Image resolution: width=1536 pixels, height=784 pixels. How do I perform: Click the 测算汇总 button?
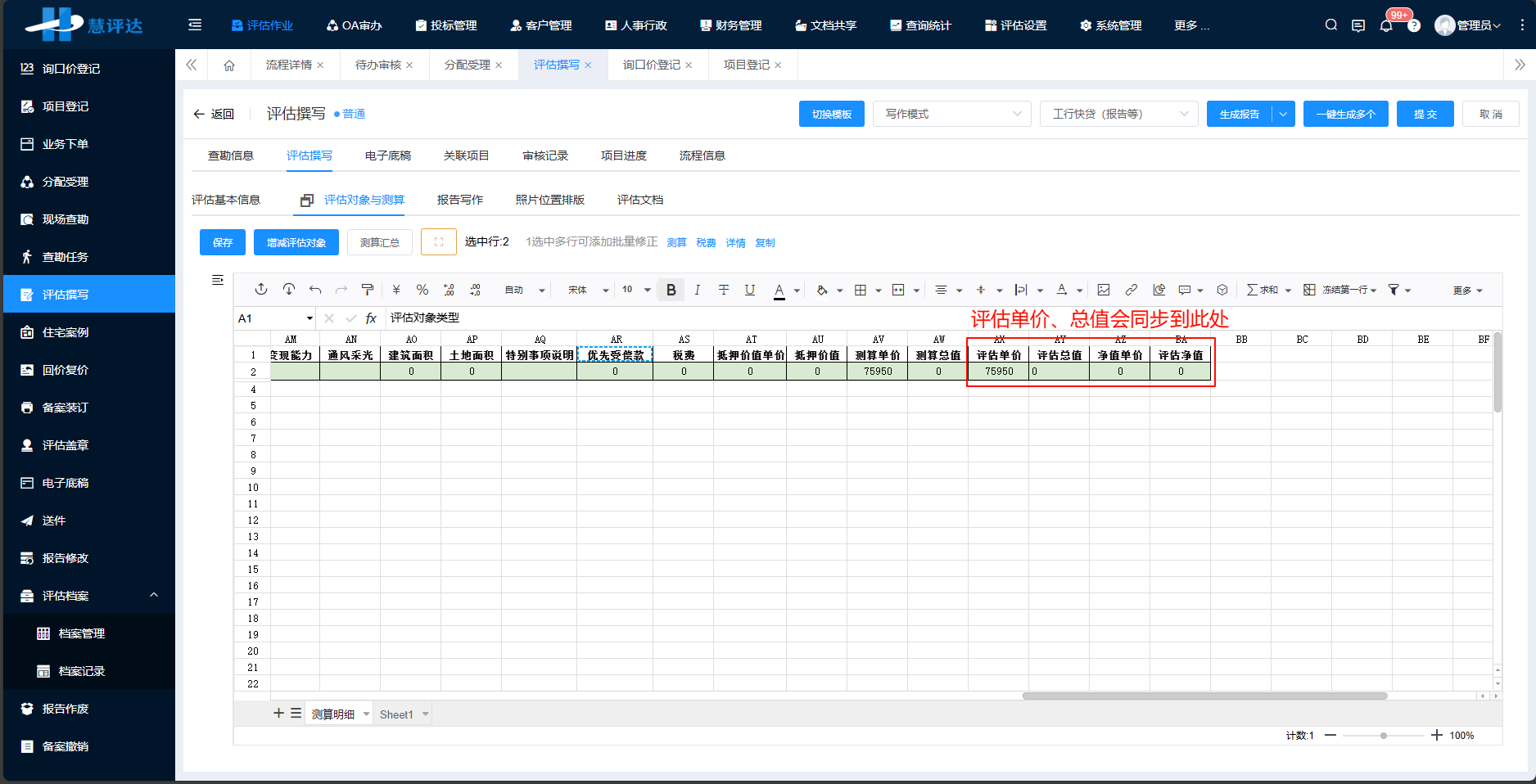click(x=379, y=241)
